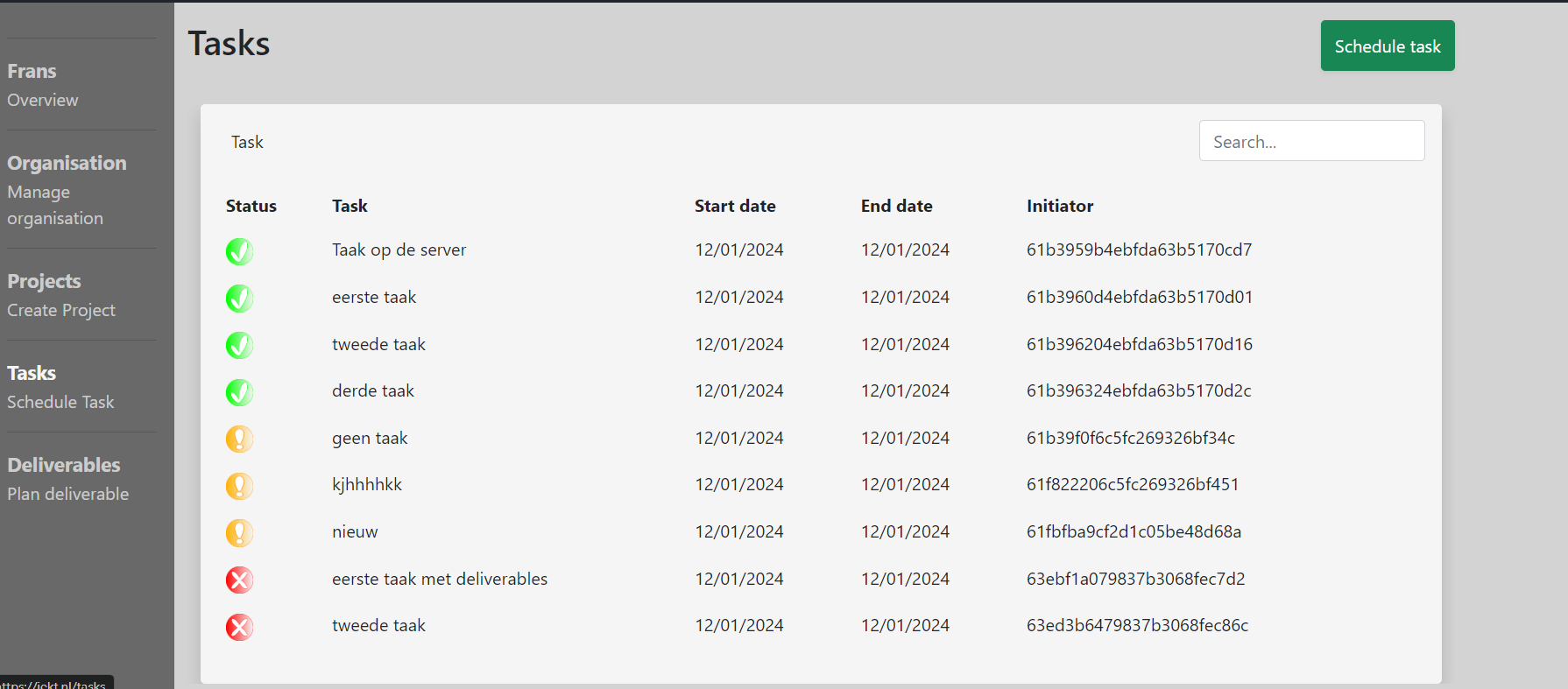Viewport: 1568px width, 689px height.
Task: Open Overview in the sidebar
Action: [x=43, y=101]
